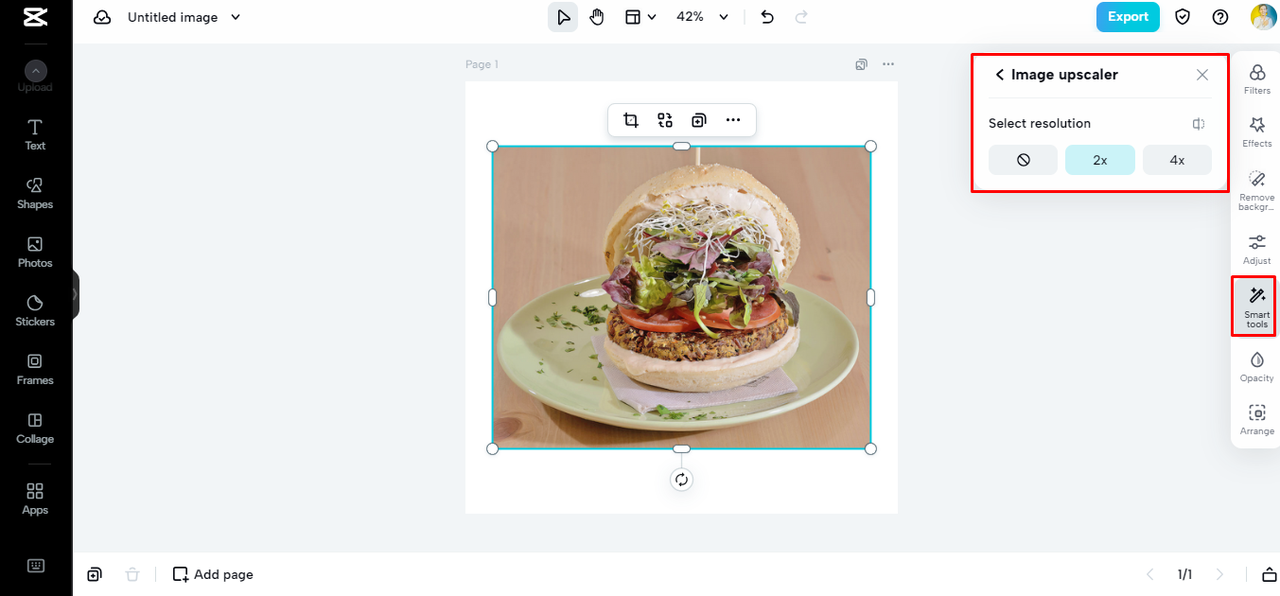Open the Smart tools tab
The image size is (1280, 596).
pyautogui.click(x=1257, y=307)
